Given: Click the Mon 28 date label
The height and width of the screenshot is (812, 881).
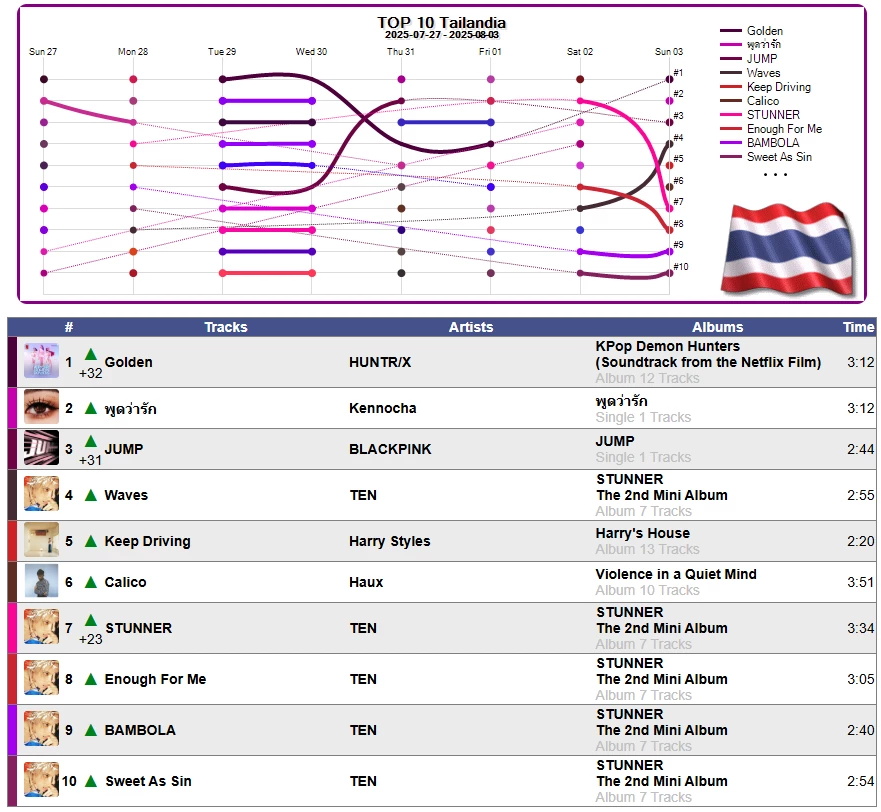Looking at the screenshot, I should pyautogui.click(x=133, y=52).
